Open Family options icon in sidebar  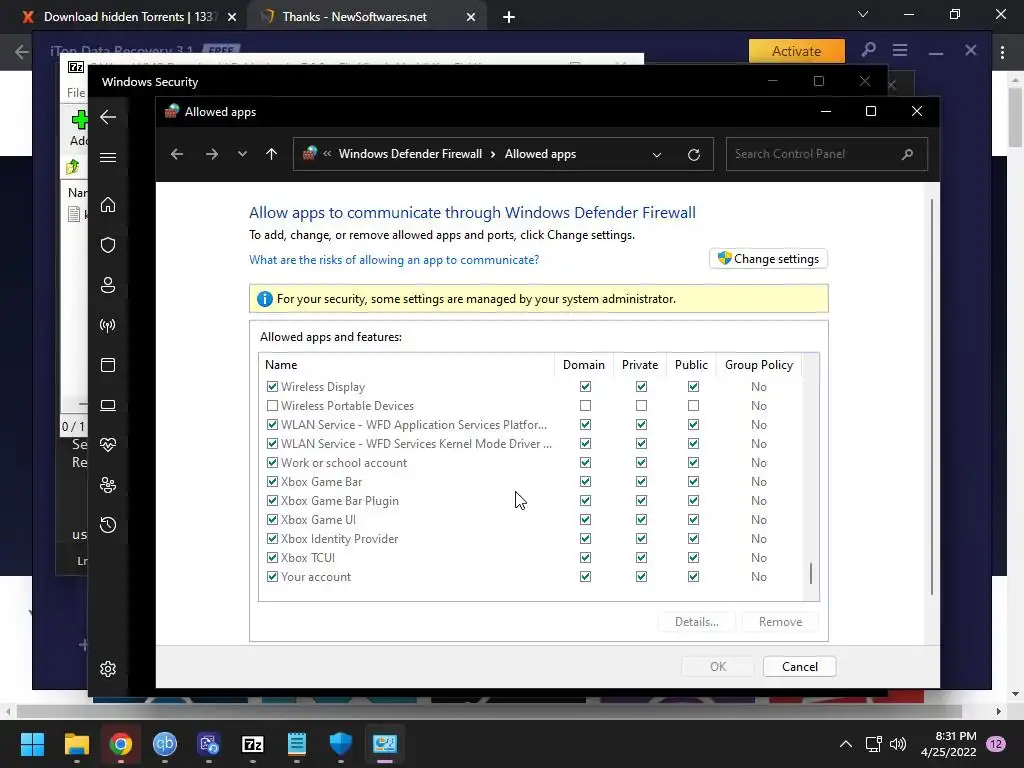(108, 485)
